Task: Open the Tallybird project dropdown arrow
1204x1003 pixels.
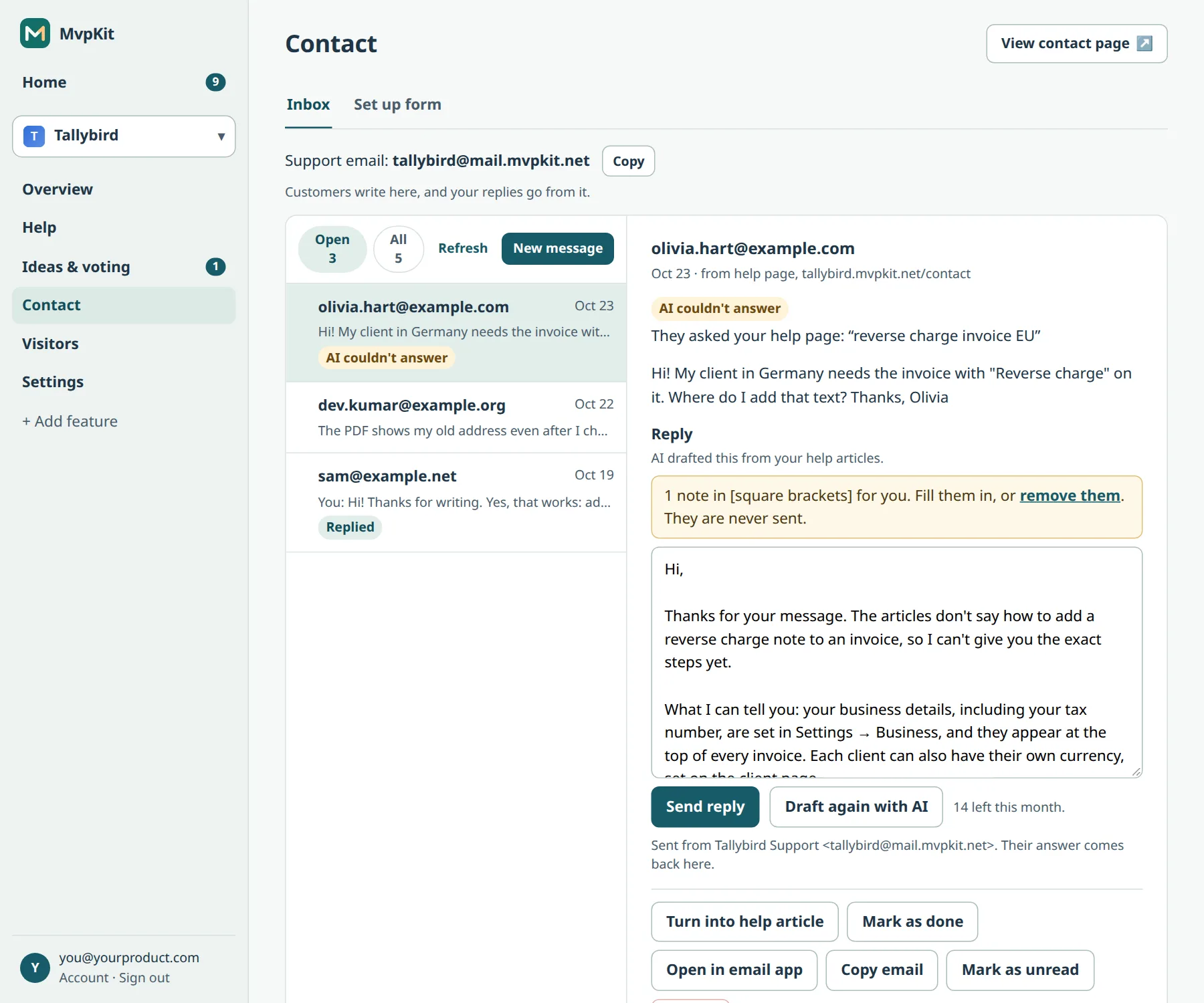Action: [x=221, y=136]
